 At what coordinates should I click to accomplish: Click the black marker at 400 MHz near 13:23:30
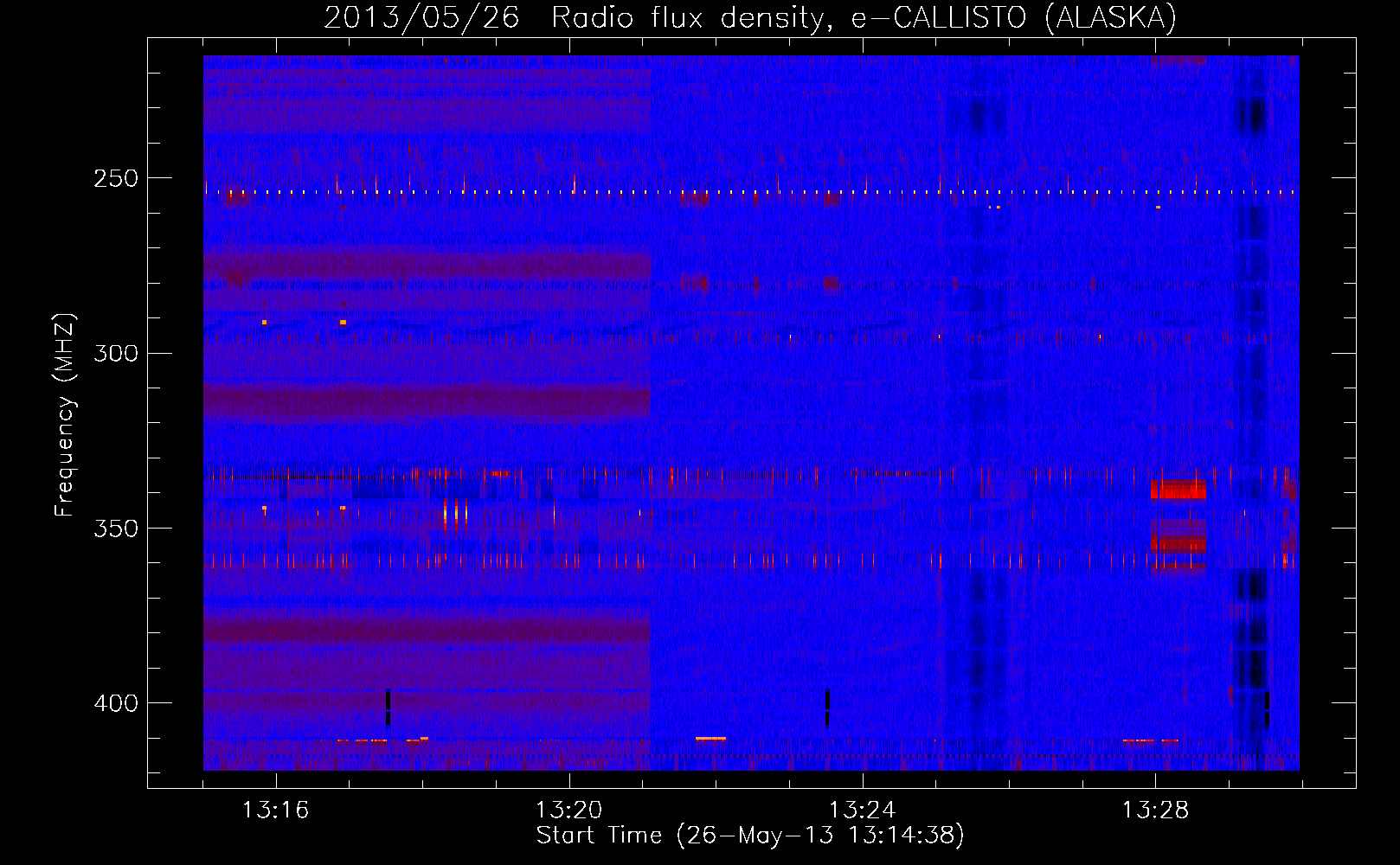827,707
